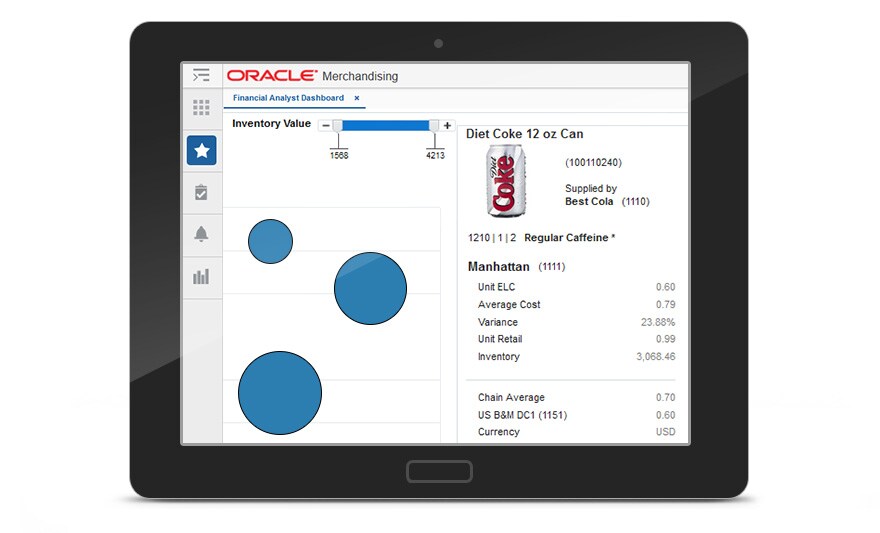This screenshot has width=880, height=533.
Task: Decrease Inventory Value with minus button
Action: coord(326,126)
